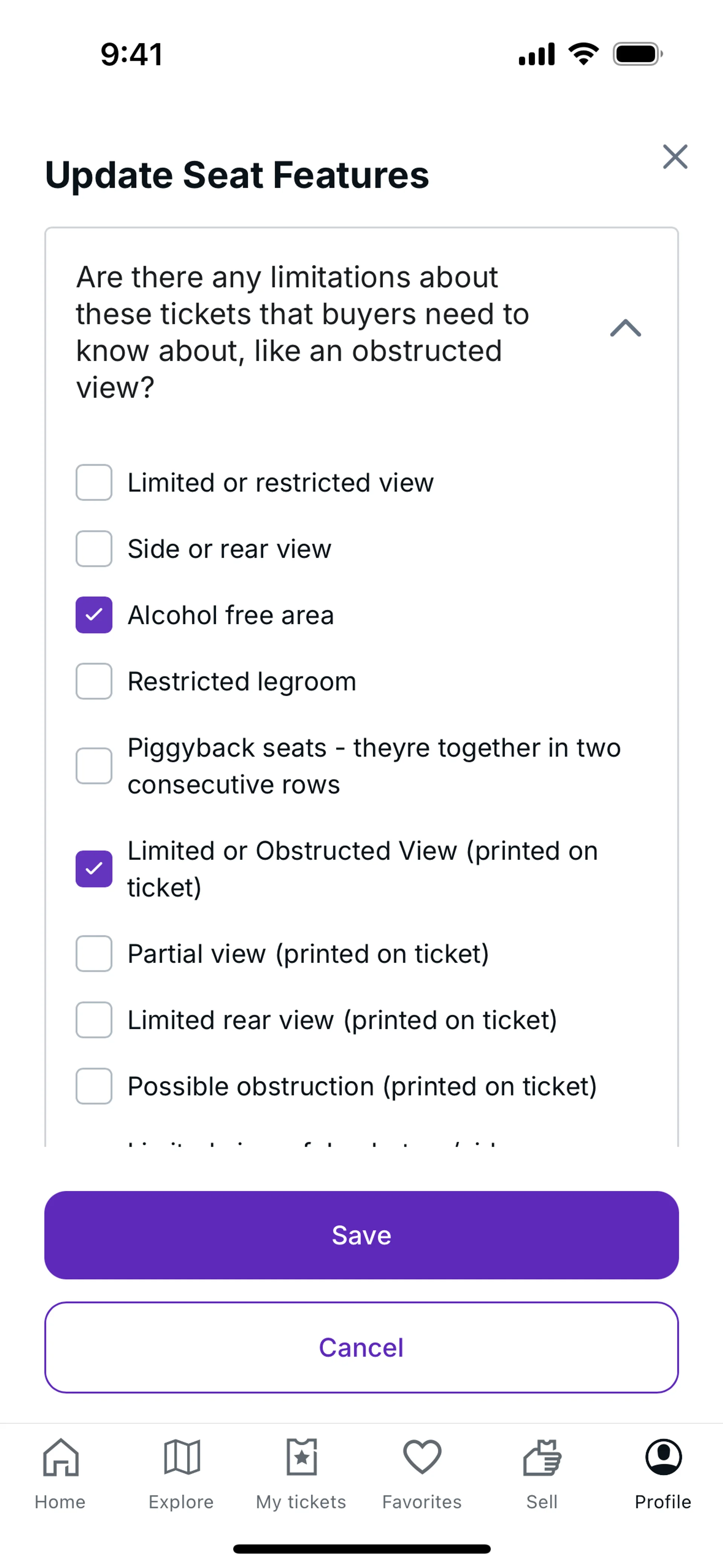
Task: Tick the Restricted legroom checkbox
Action: click(x=94, y=682)
